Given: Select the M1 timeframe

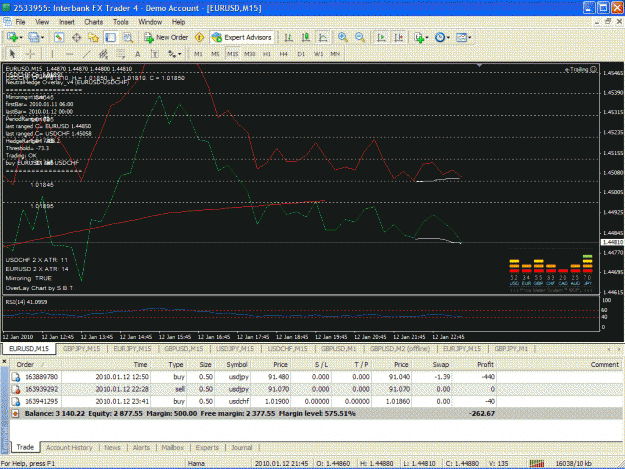Looking at the screenshot, I should click(x=198, y=54).
